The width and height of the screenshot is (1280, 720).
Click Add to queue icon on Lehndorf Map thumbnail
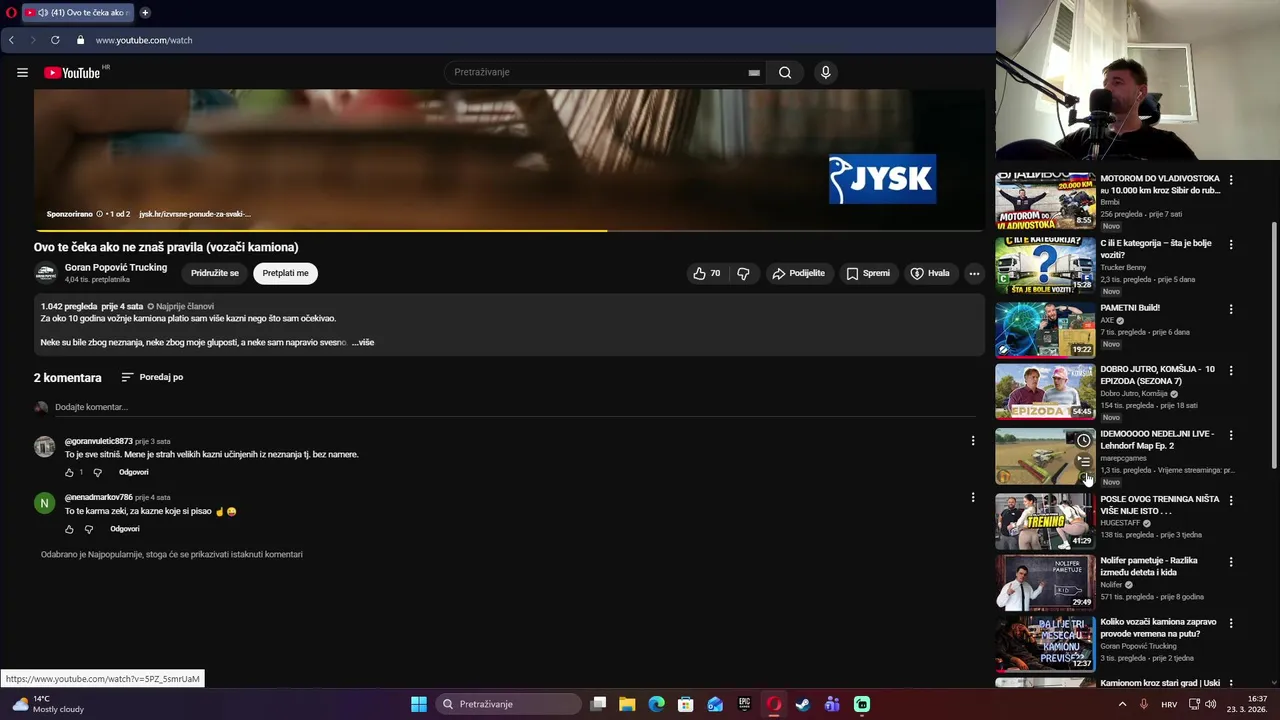pos(1084,462)
